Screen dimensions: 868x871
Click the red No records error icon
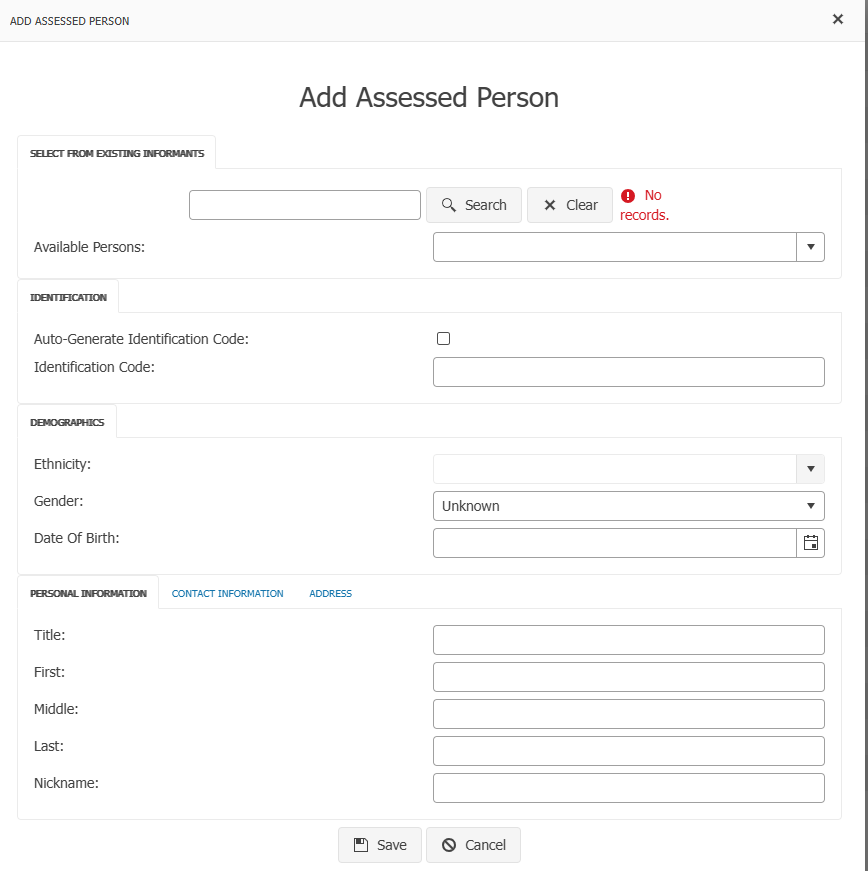tap(628, 196)
